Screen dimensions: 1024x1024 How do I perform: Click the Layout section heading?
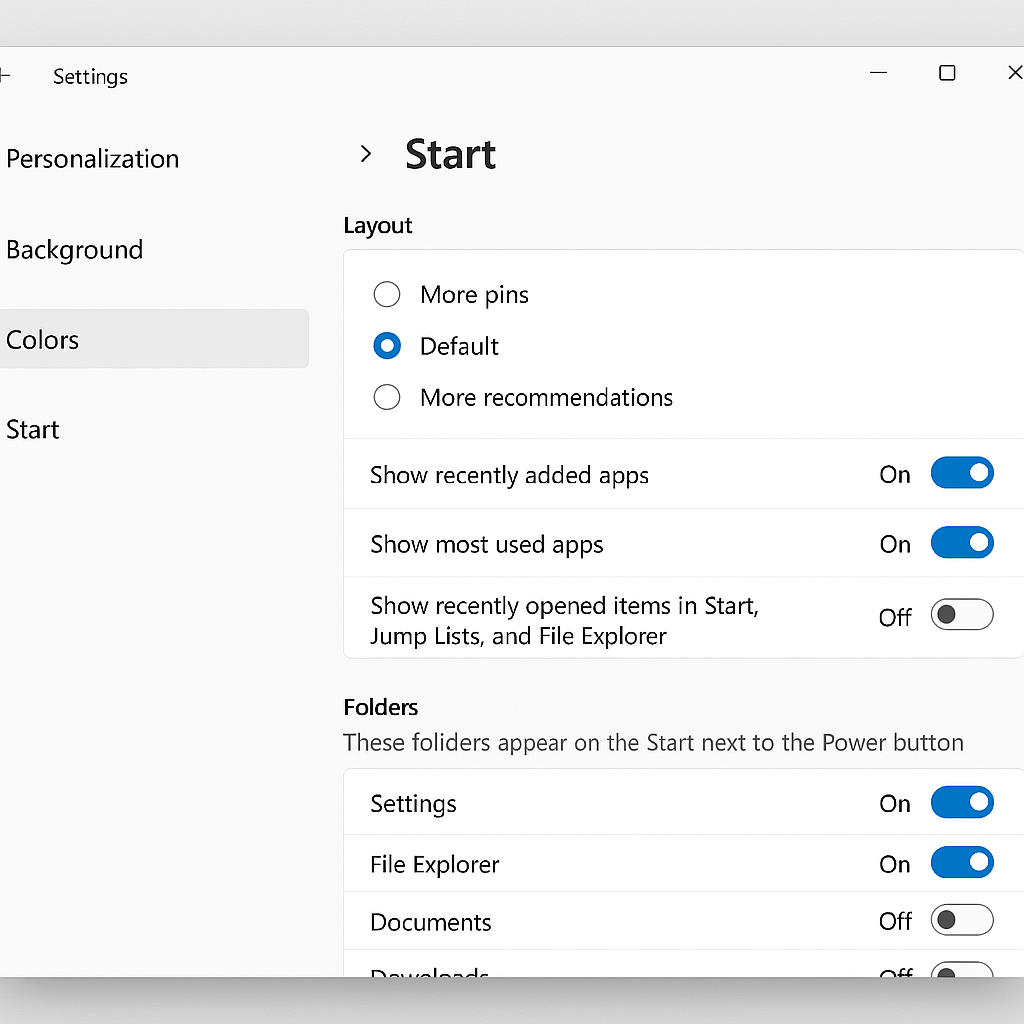pyautogui.click(x=377, y=226)
